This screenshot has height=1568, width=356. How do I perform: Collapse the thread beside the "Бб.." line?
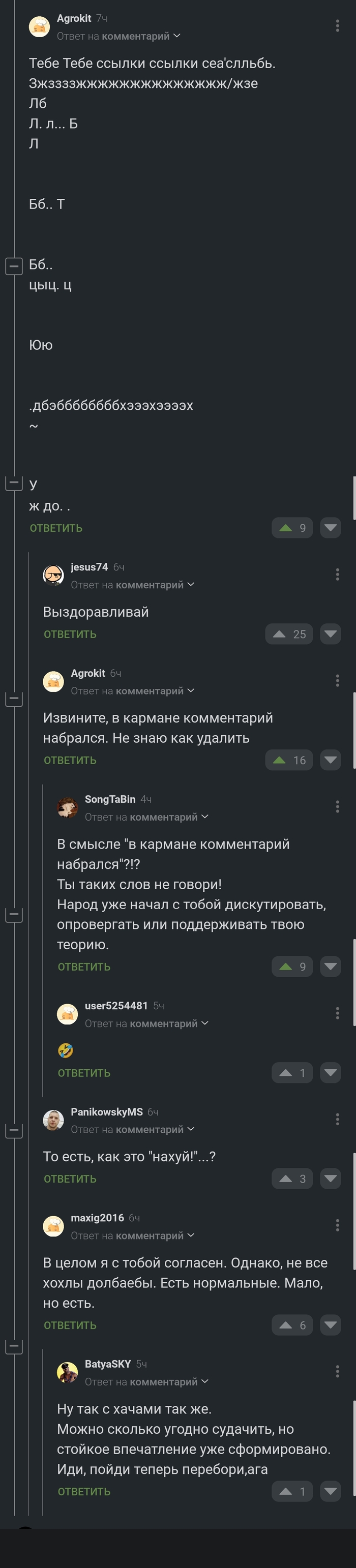[x=15, y=265]
